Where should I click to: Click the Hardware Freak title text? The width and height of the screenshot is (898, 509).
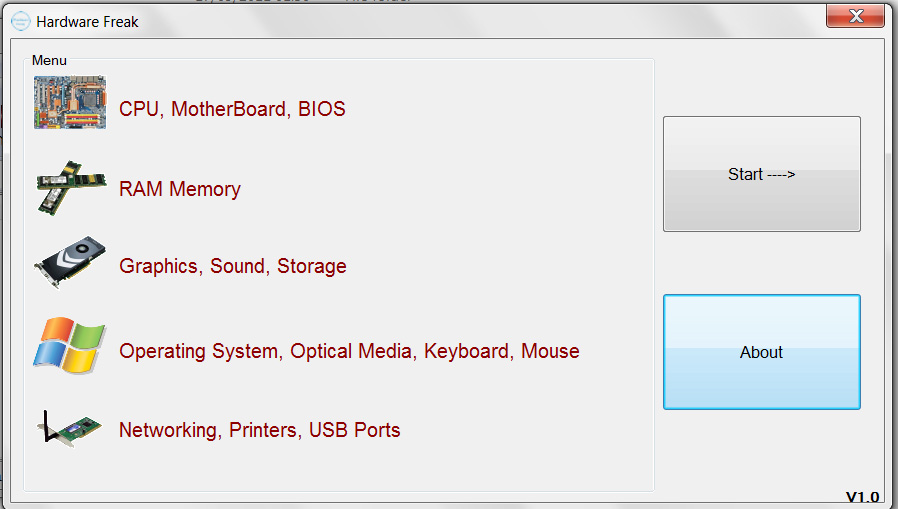pyautogui.click(x=87, y=22)
